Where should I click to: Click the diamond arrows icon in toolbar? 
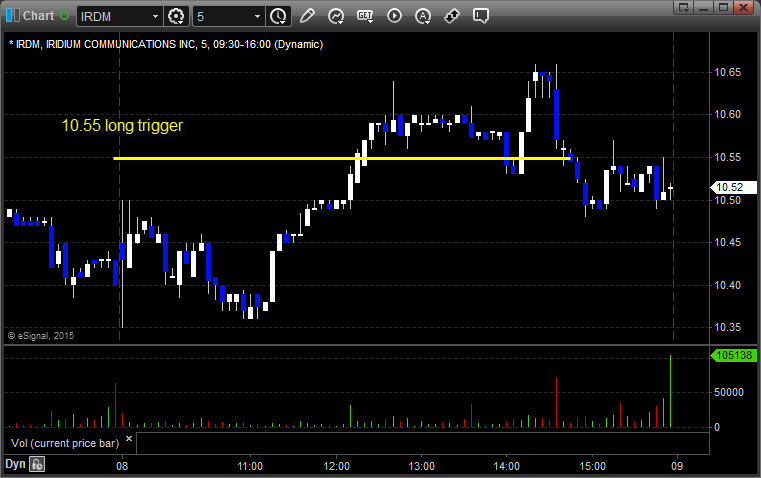(452, 16)
